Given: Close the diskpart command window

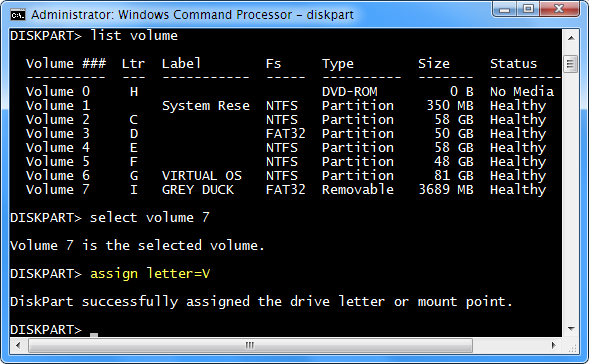Looking at the screenshot, I should point(559,9).
